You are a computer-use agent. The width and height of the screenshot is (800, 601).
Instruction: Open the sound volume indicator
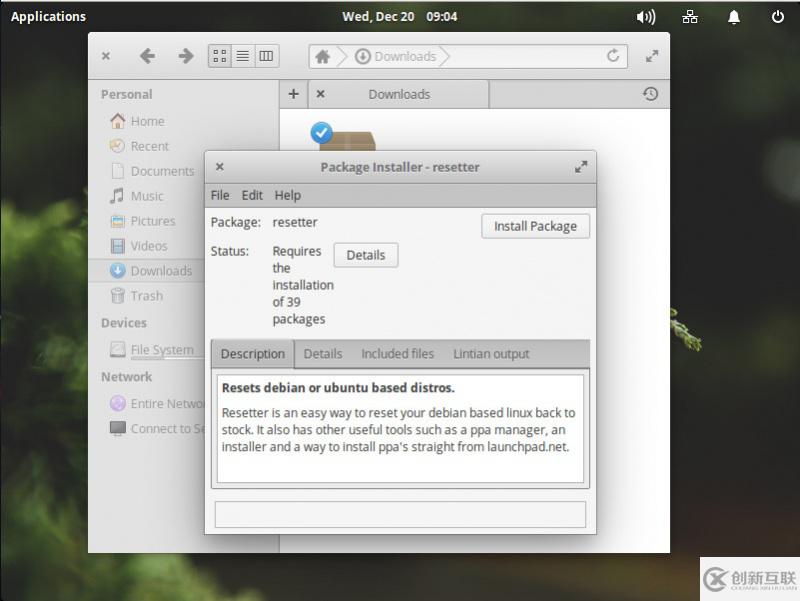tap(645, 17)
